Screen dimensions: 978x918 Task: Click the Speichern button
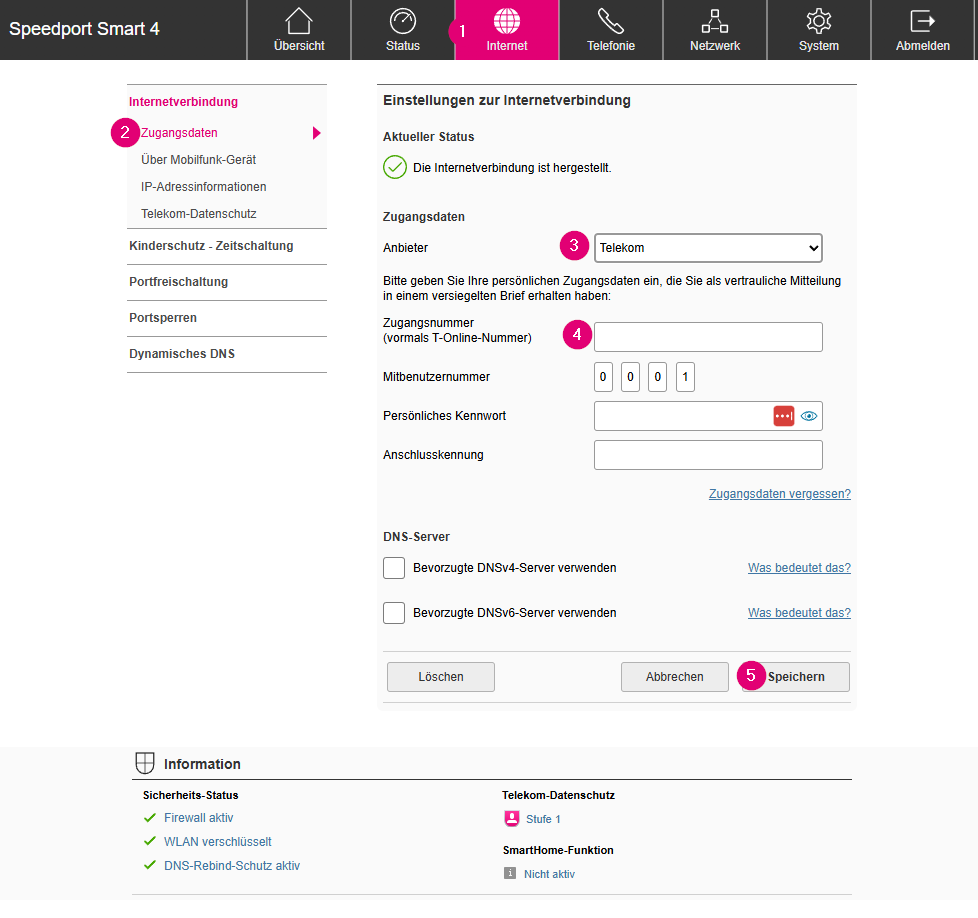(x=795, y=677)
